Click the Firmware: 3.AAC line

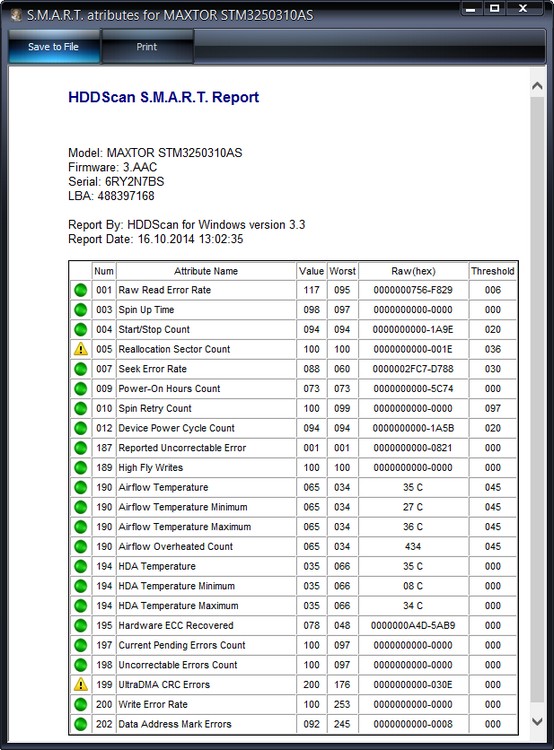(112, 167)
